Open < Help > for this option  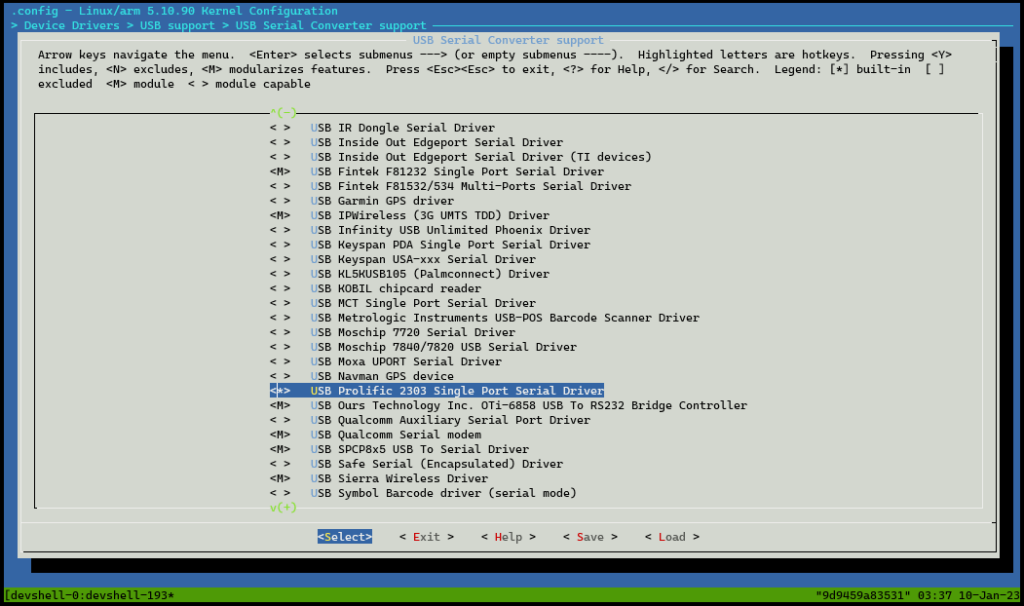(508, 537)
